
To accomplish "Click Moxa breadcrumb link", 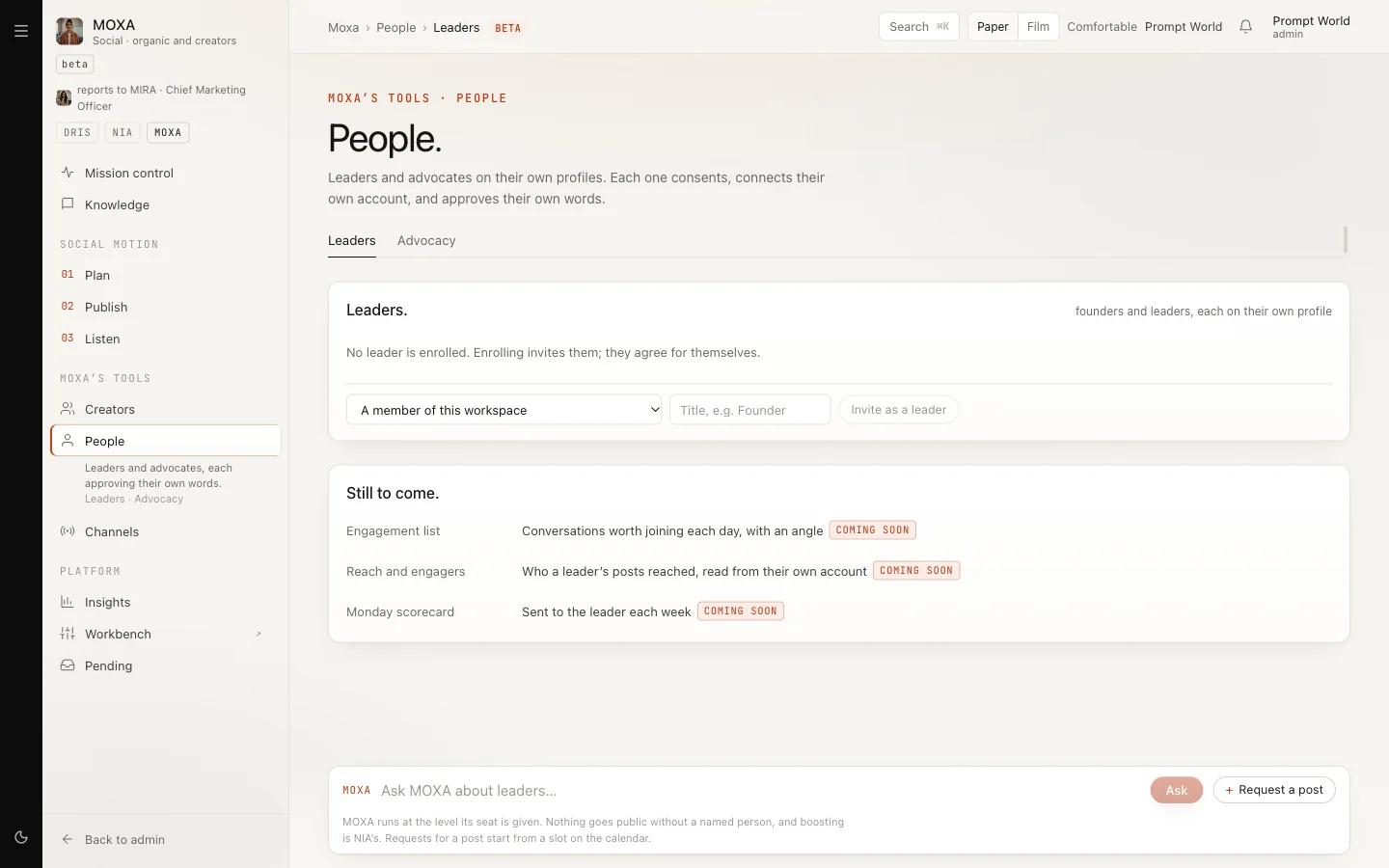I will [343, 28].
